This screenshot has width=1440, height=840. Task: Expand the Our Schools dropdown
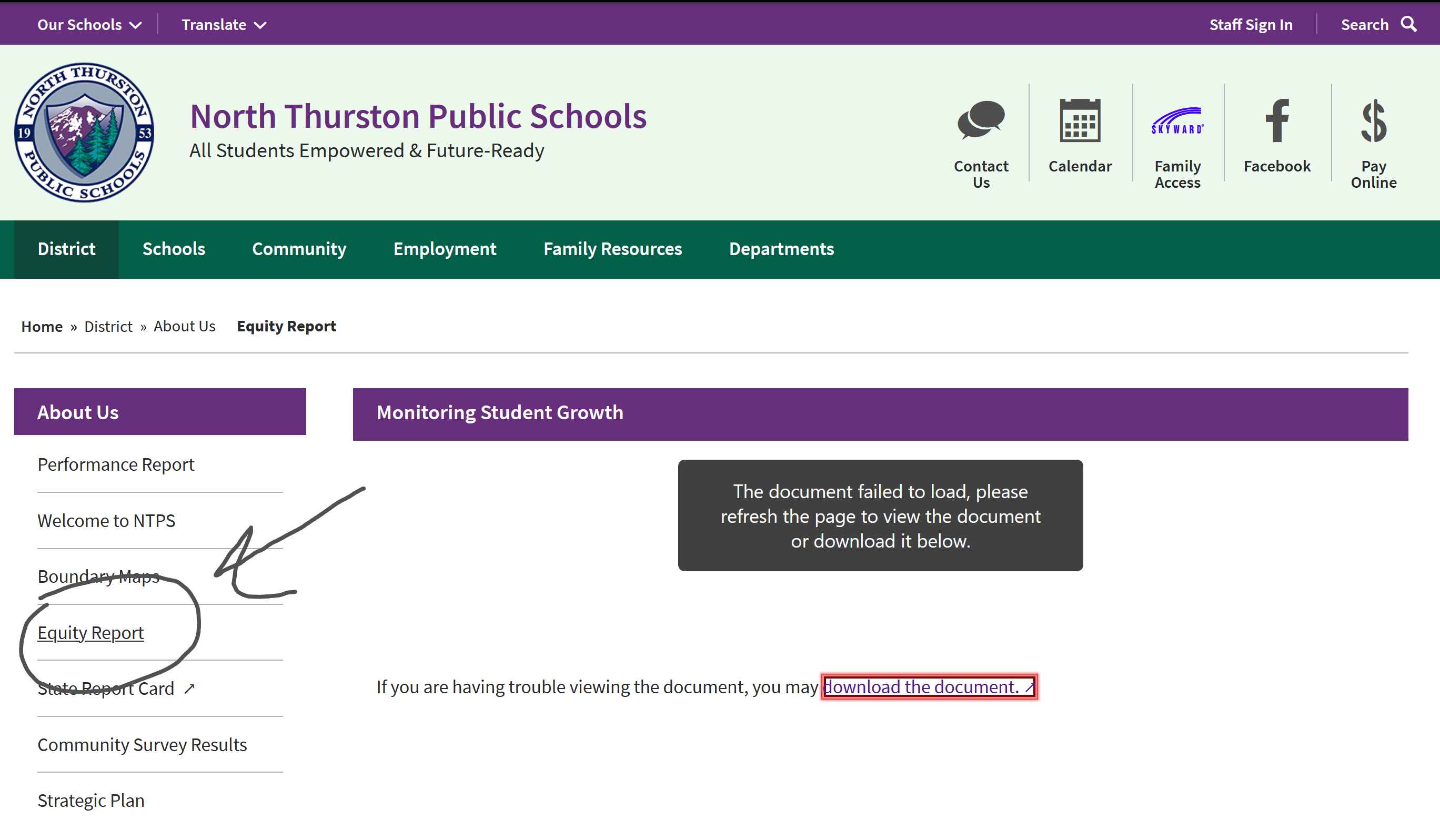pos(89,25)
